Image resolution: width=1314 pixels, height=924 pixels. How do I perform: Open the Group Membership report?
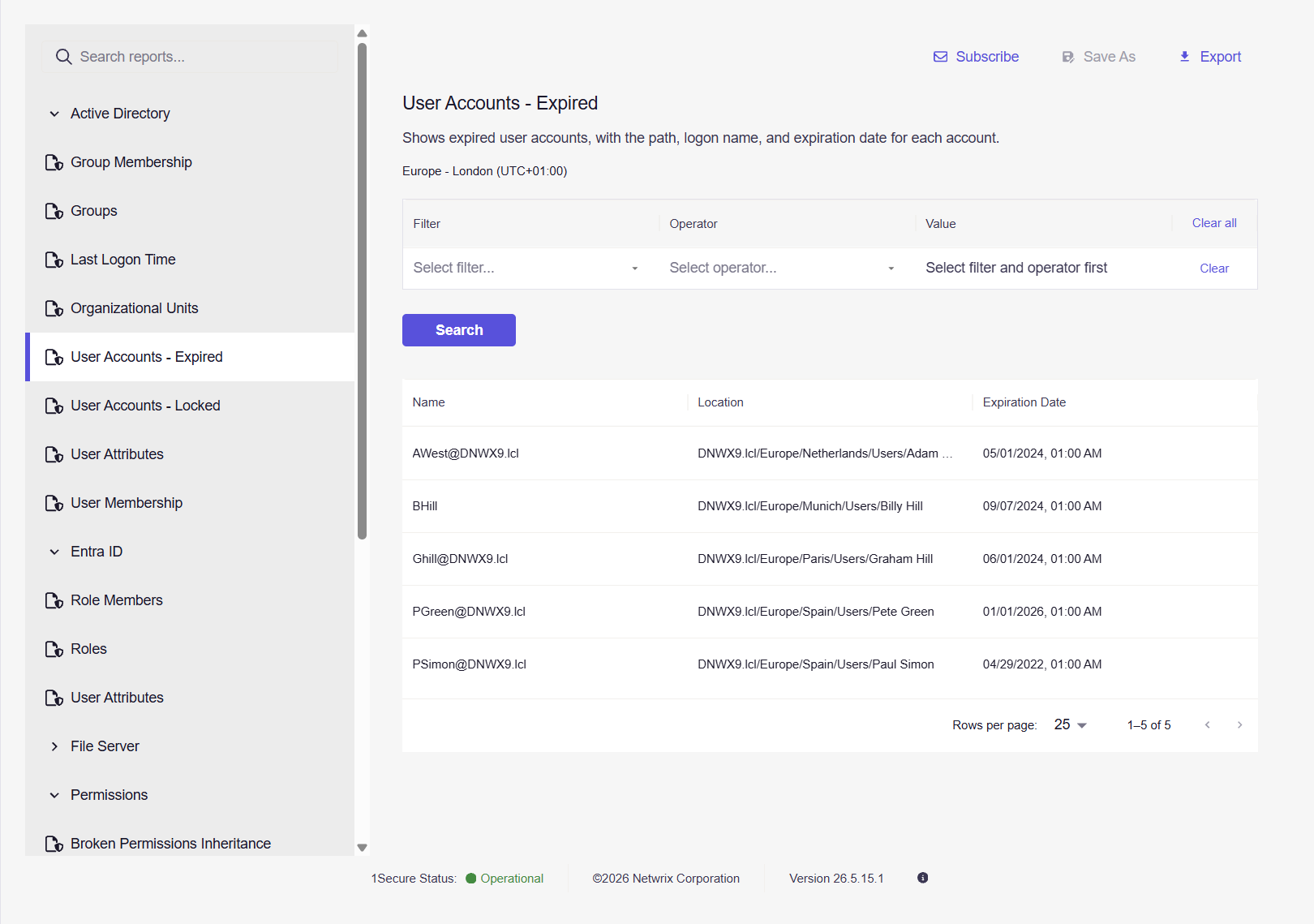131,162
